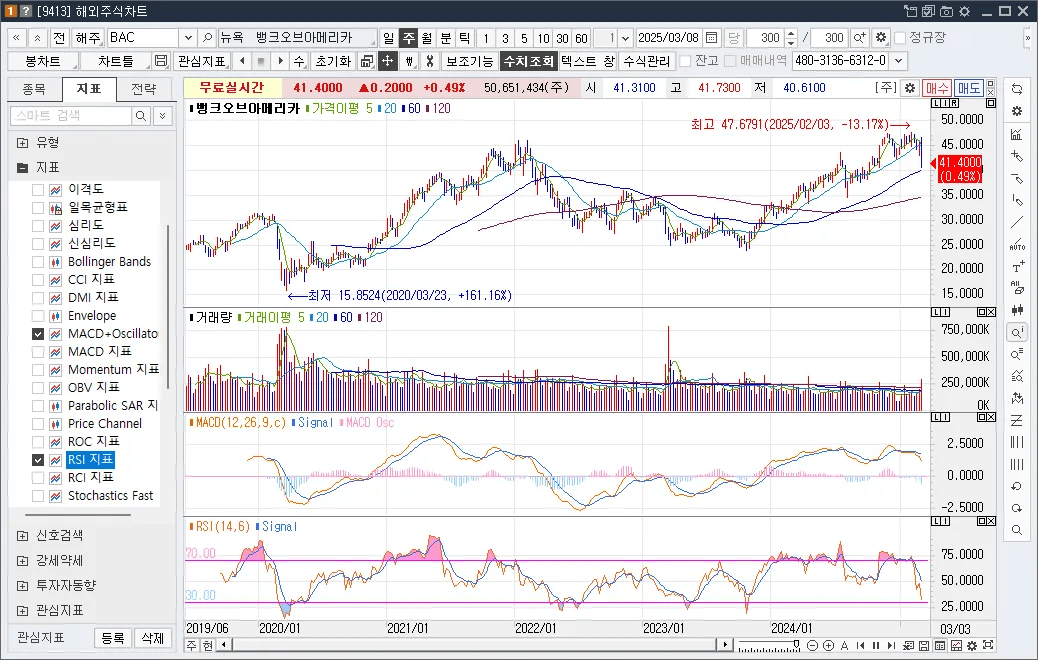Select the 틱 tick period tab
The width and height of the screenshot is (1038, 660).
coord(465,38)
